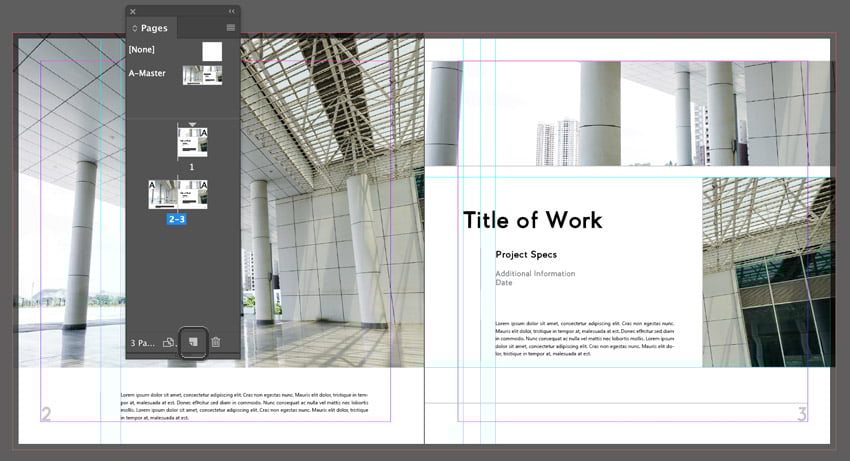
Task: Click the 'Date' text line
Action: click(x=504, y=283)
